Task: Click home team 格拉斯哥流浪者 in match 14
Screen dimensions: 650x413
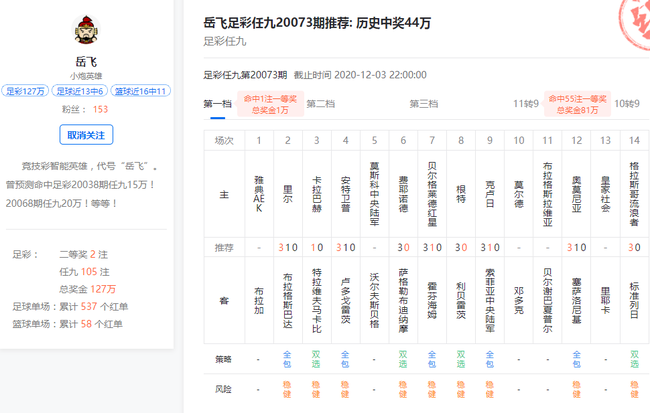Action: [x=634, y=194]
